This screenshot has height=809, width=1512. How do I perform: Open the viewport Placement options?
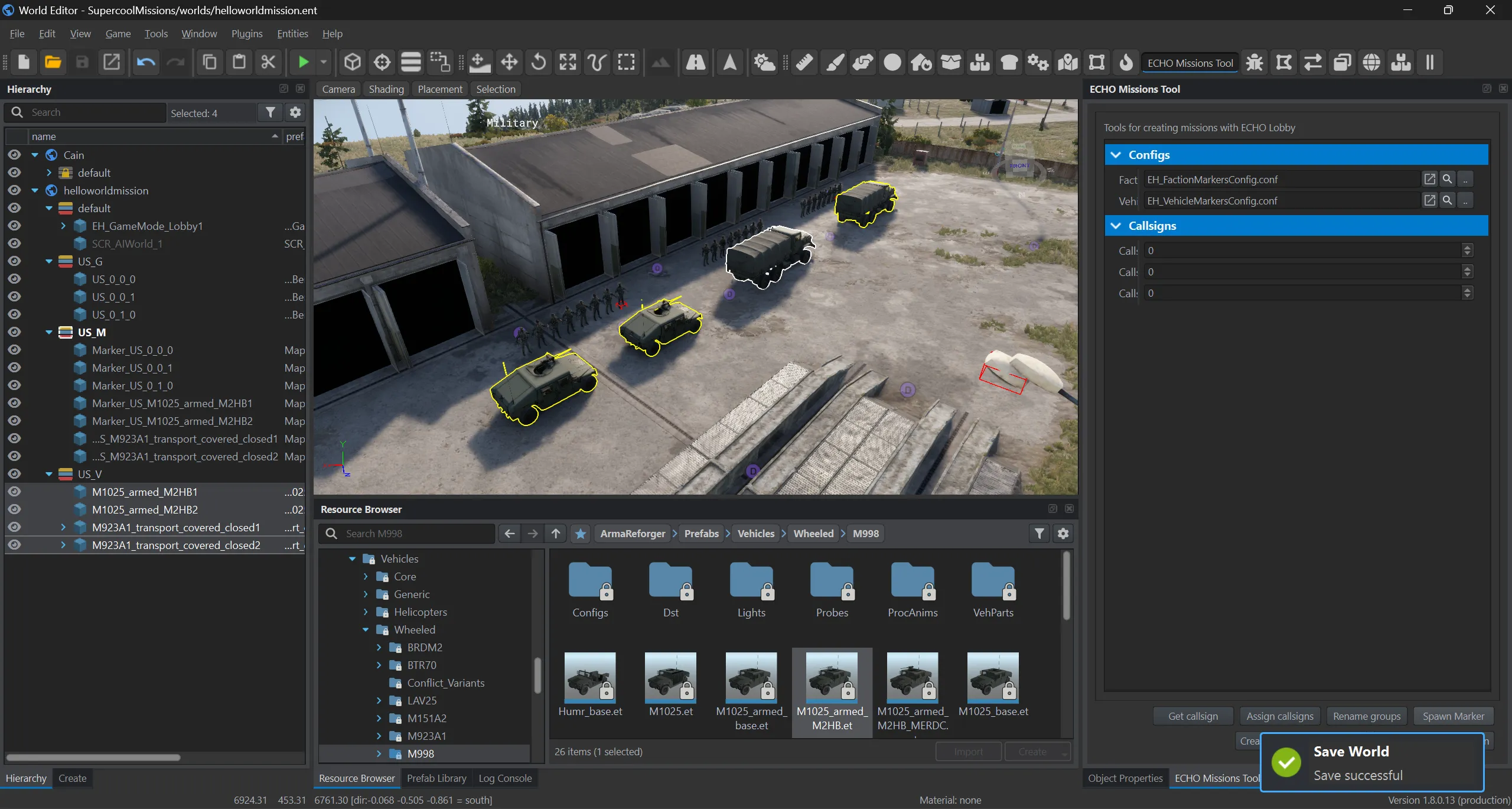point(440,89)
